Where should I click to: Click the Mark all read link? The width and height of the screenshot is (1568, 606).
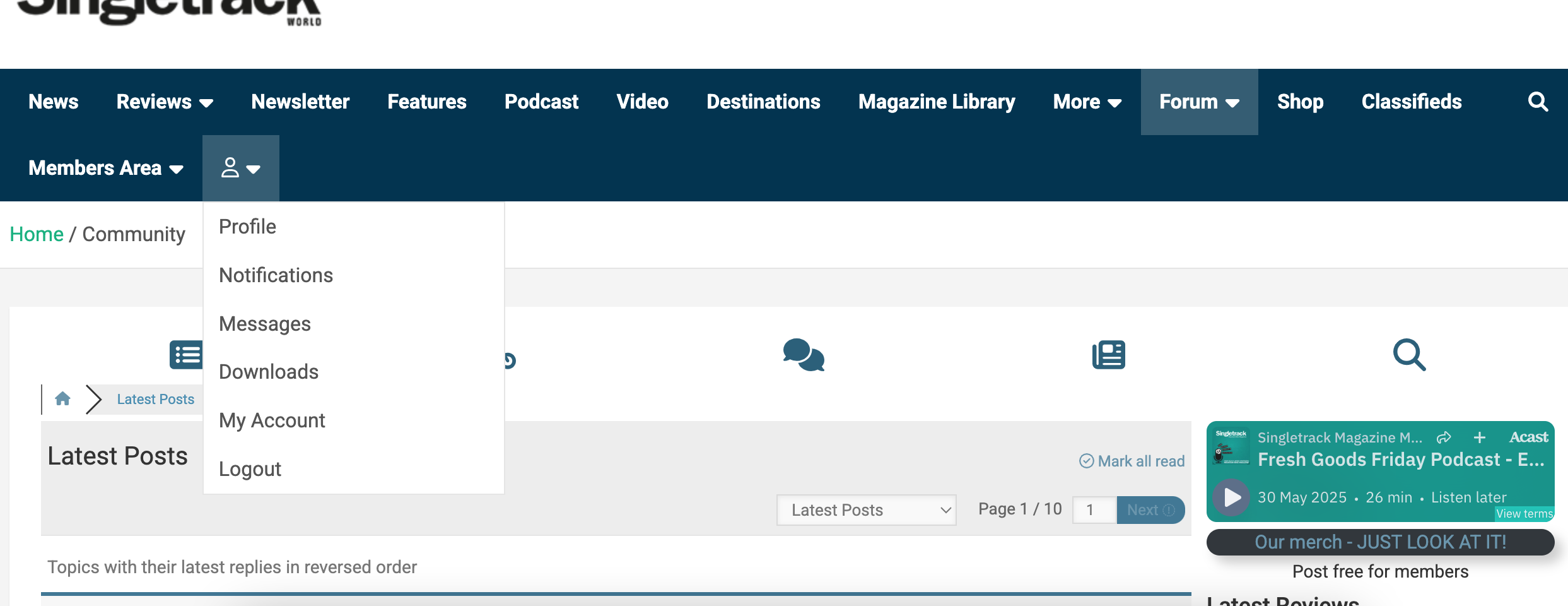tap(1132, 461)
